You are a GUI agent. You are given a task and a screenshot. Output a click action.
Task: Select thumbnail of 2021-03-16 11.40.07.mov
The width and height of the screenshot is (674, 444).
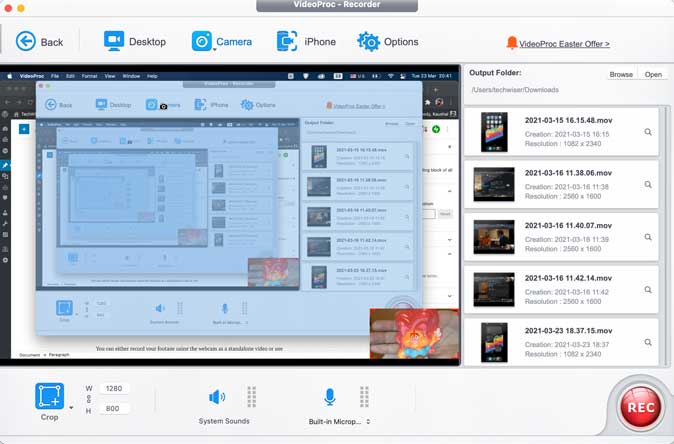click(494, 237)
